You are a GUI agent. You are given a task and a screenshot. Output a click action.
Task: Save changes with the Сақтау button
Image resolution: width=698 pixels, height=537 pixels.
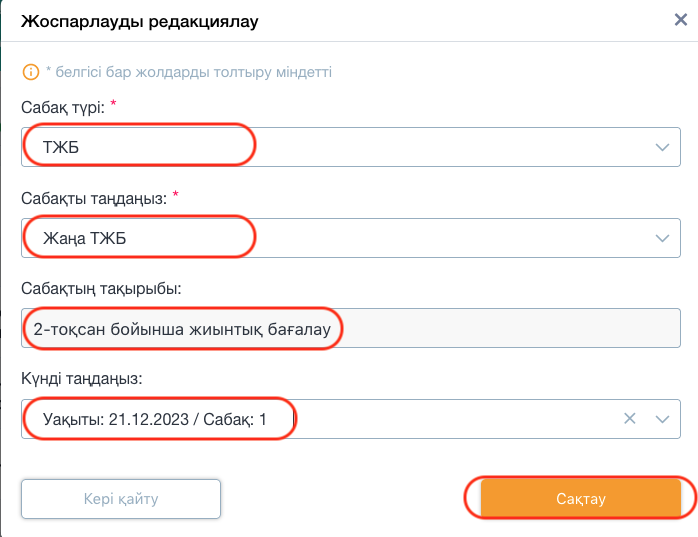[x=580, y=498]
